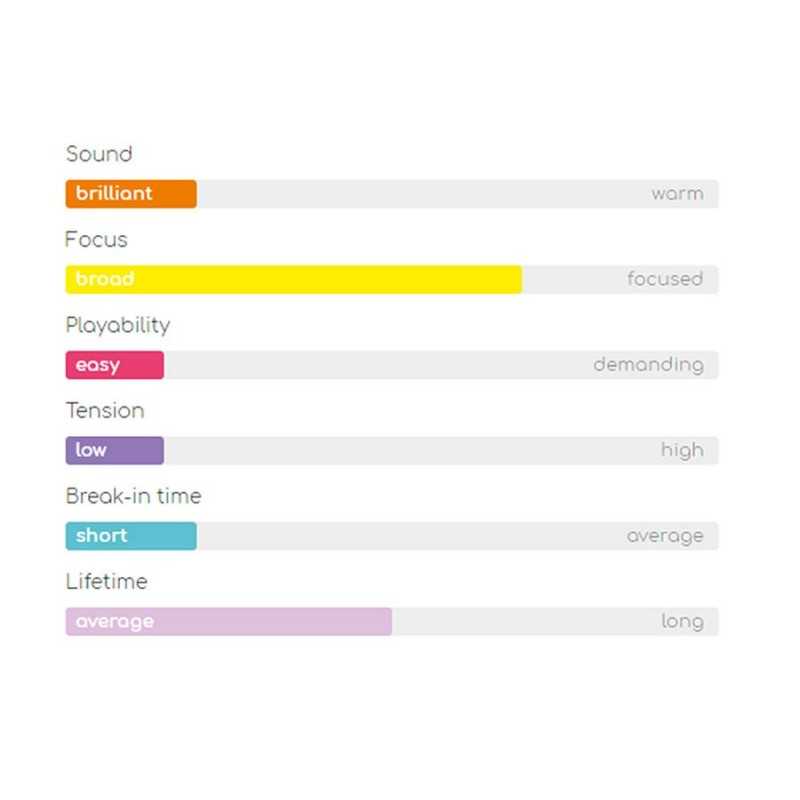Click the 'high' end of Tension scale

click(x=682, y=451)
